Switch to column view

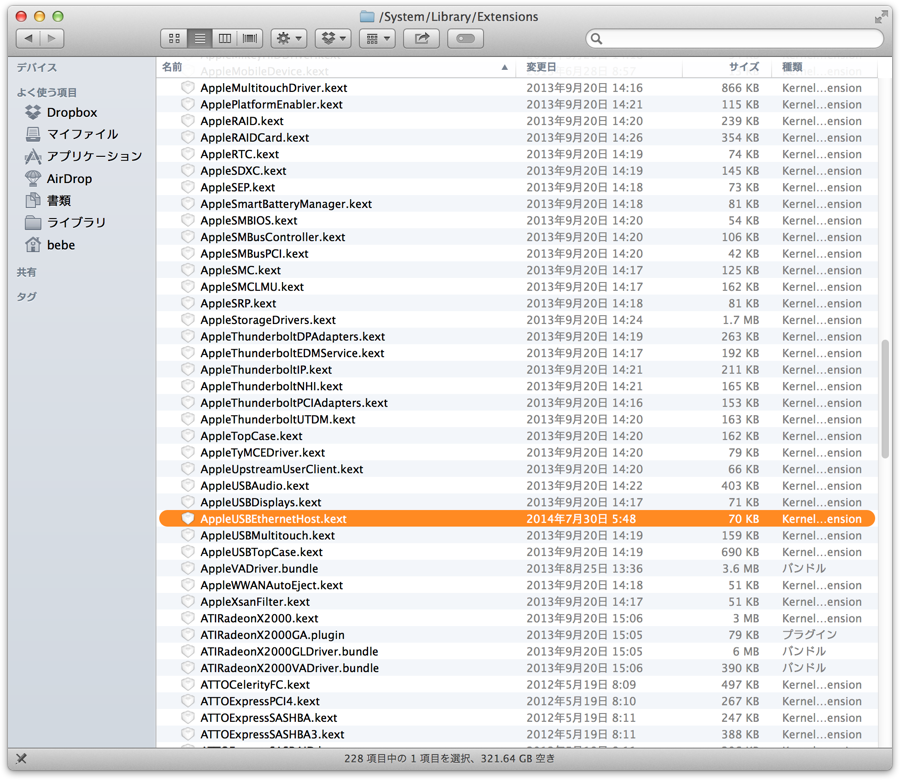224,38
